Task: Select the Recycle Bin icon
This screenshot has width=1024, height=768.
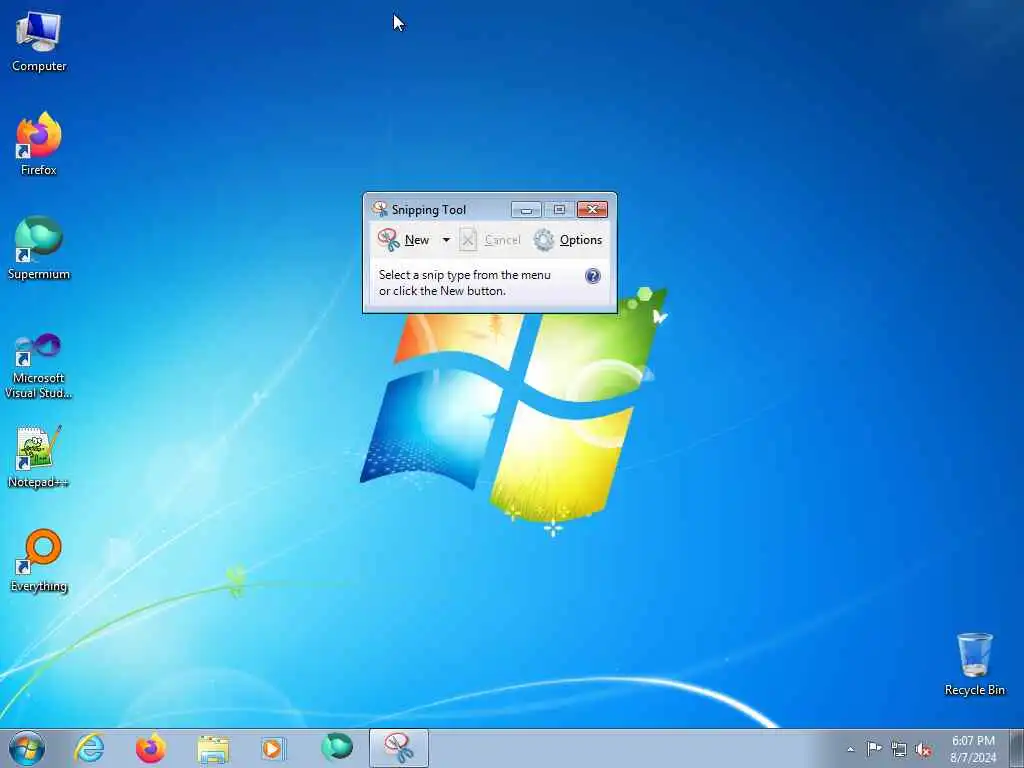Action: click(974, 664)
